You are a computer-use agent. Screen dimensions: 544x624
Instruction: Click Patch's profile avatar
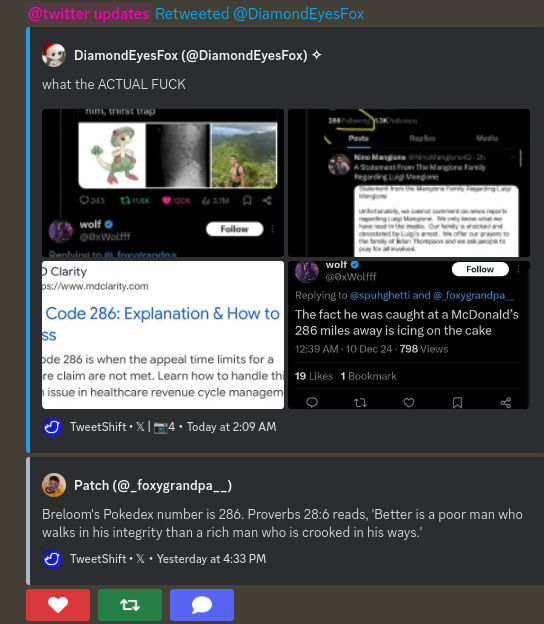tap(54, 485)
